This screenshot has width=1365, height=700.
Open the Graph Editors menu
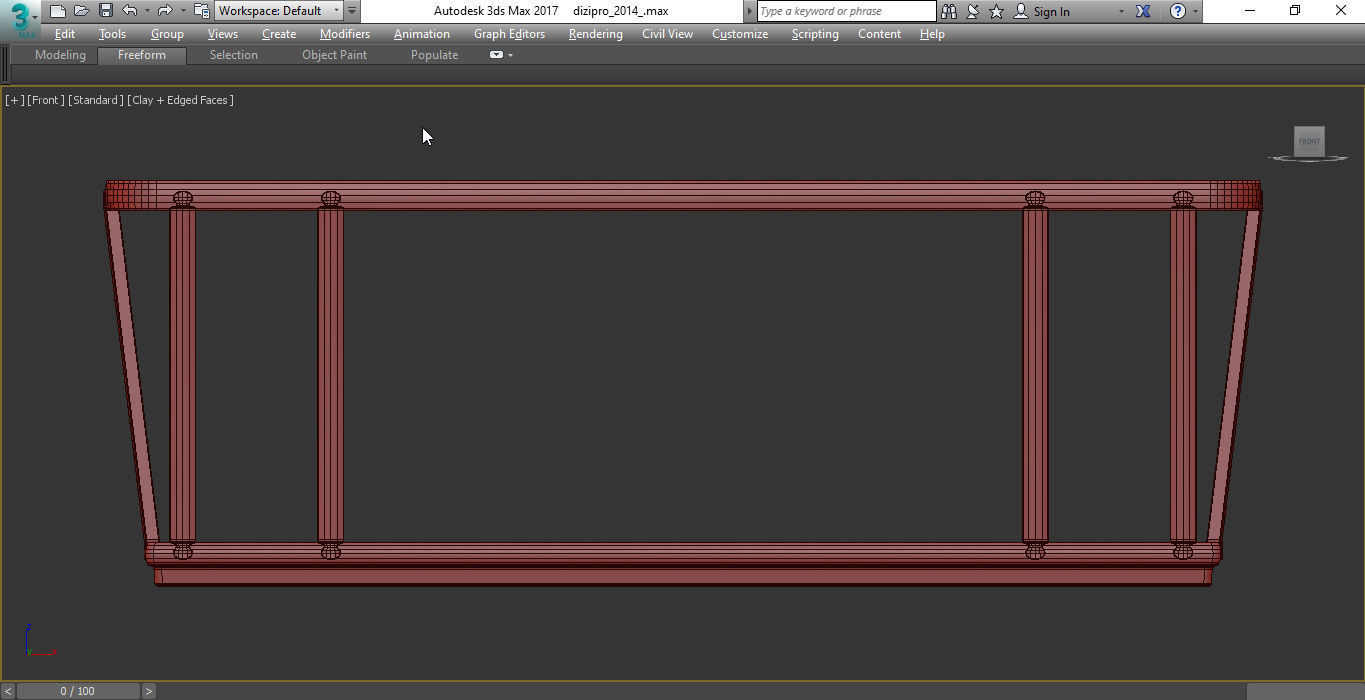(509, 34)
